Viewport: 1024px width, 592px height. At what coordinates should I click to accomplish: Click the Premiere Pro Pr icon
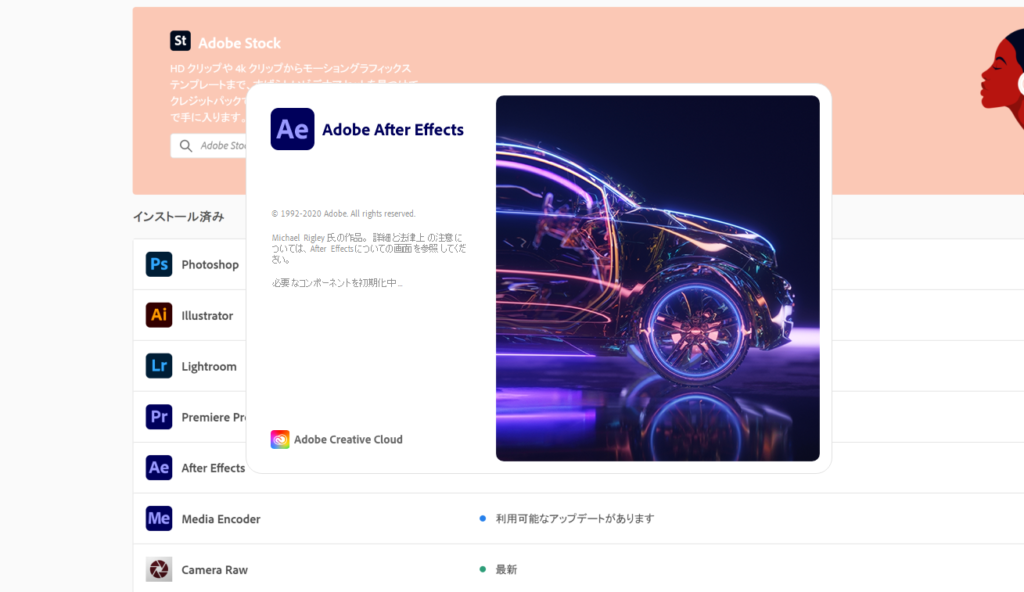[159, 417]
